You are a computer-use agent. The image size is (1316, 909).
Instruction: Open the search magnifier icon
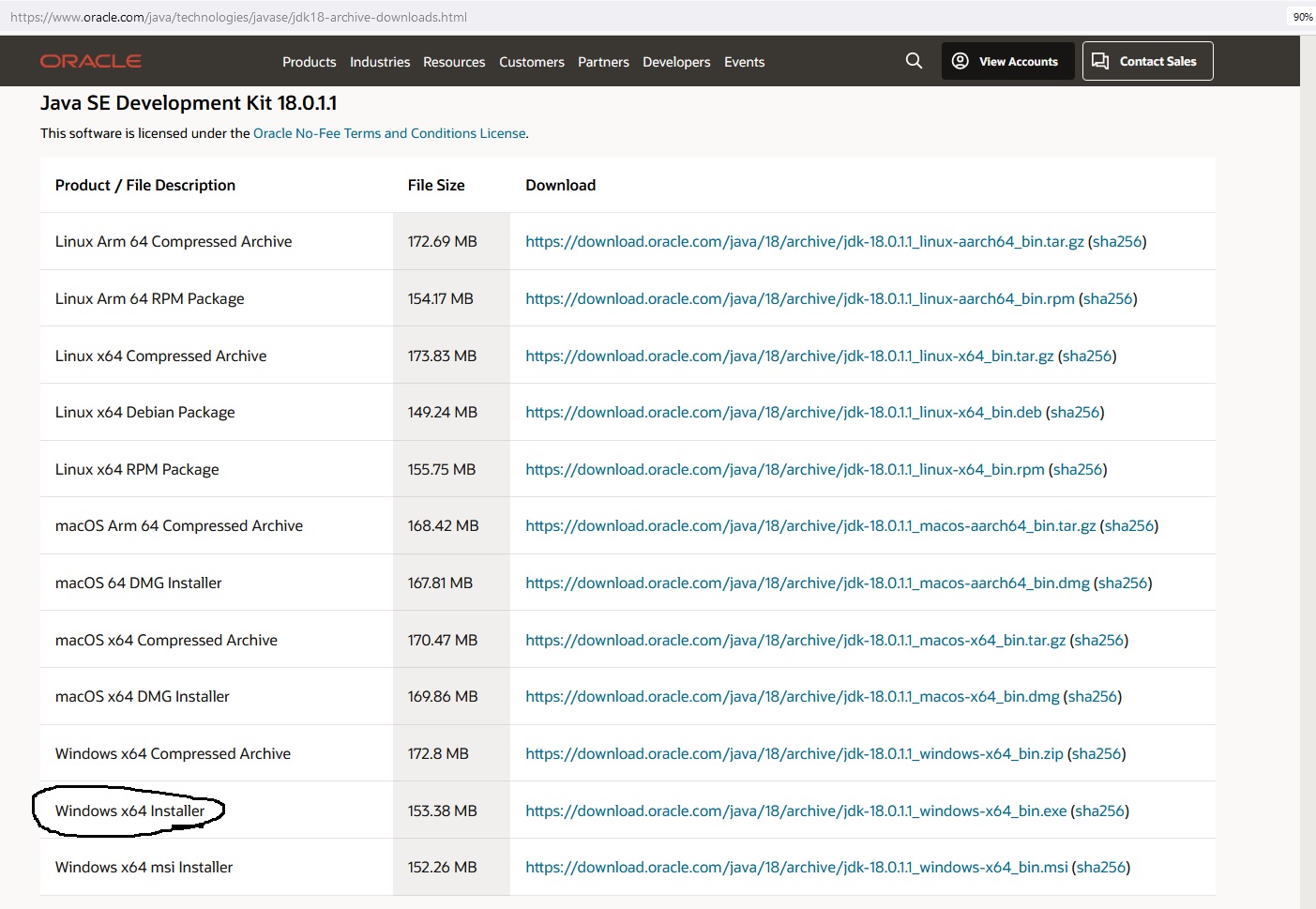[x=914, y=61]
